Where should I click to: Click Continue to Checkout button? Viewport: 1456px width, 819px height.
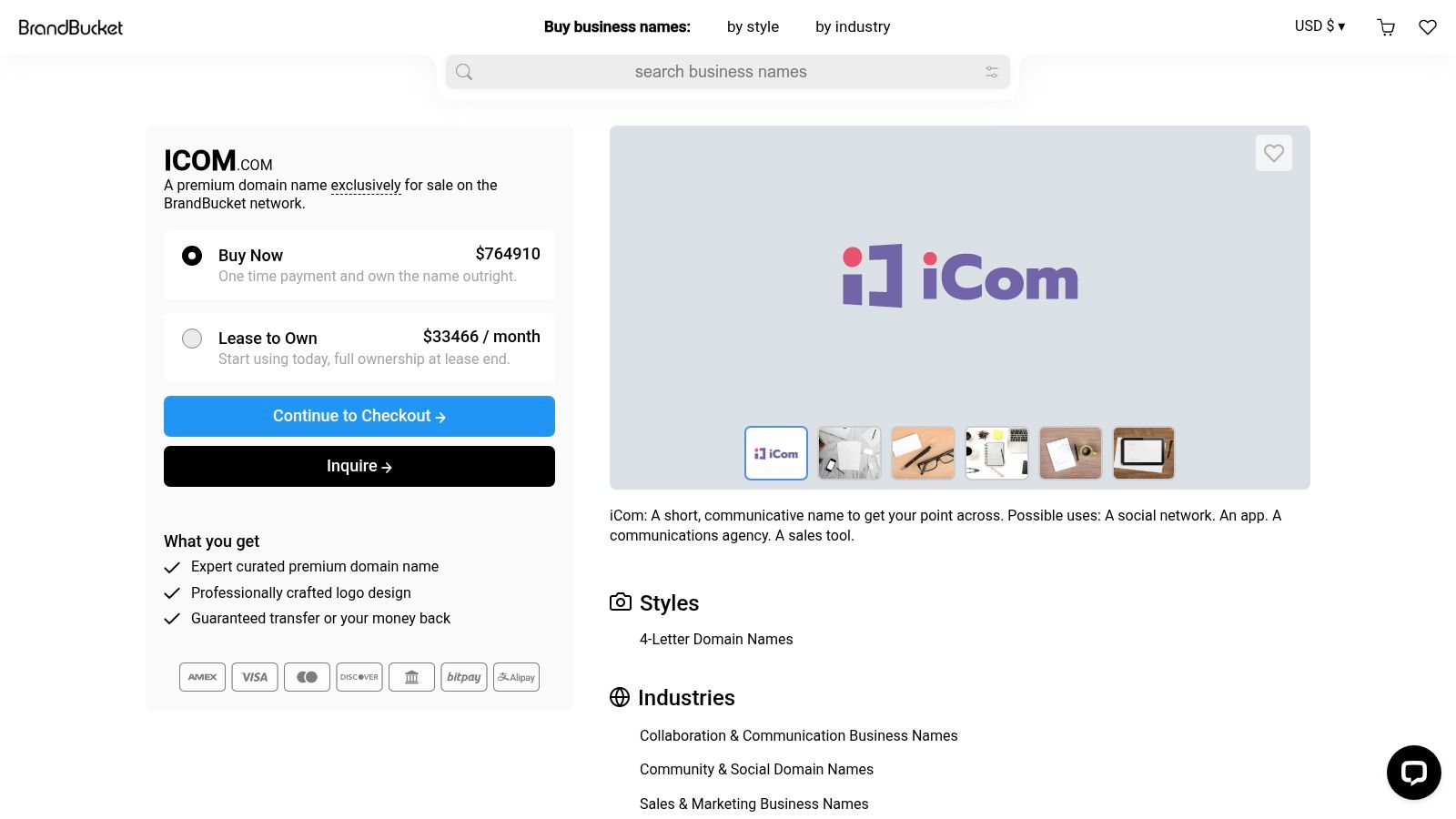[x=359, y=416]
